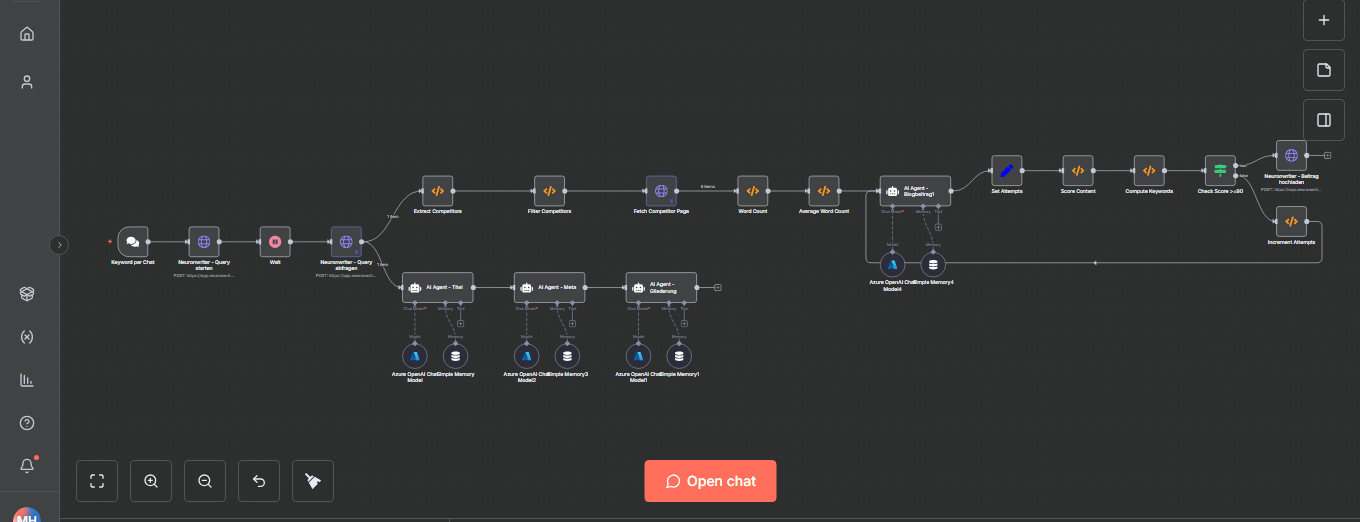Open the variables (x) icon in the sidebar
Screen dimensions: 1360x522
pos(27,337)
